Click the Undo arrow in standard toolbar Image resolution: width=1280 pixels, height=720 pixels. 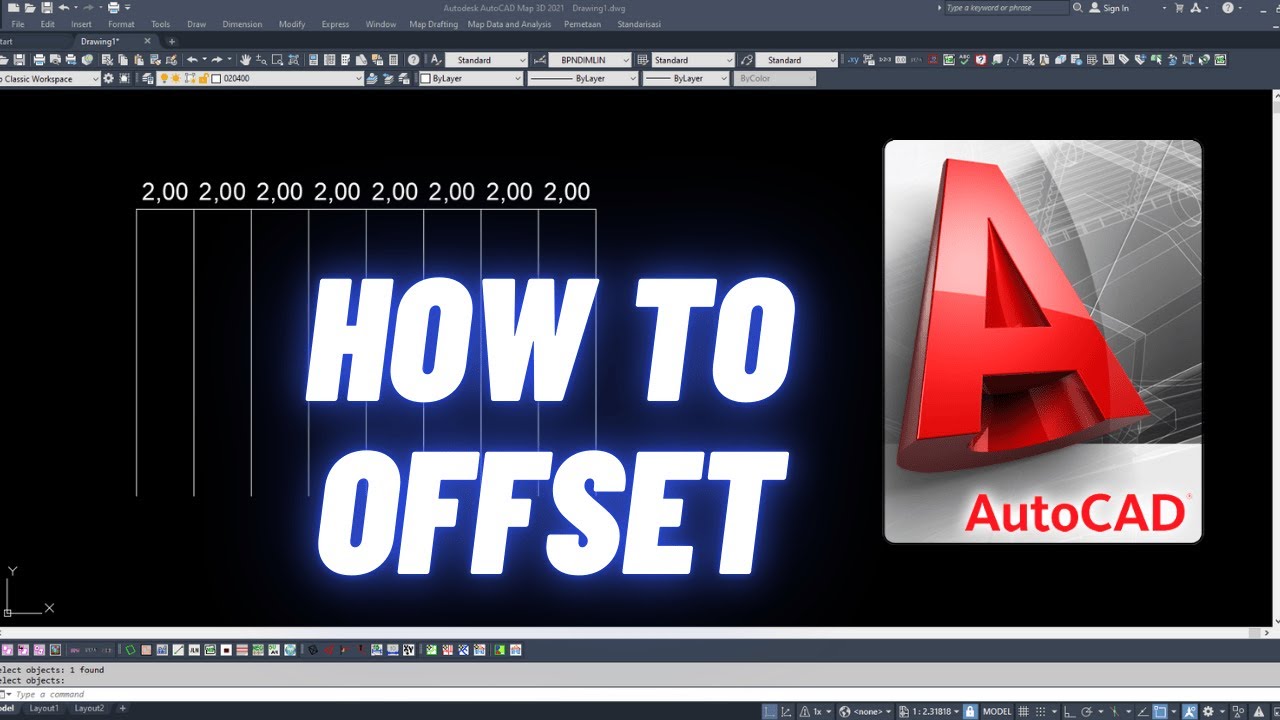[x=192, y=60]
